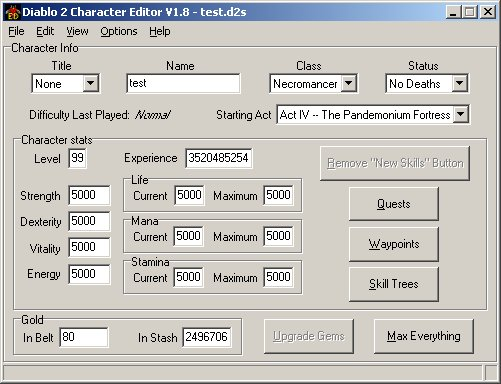Click the Experience input field
Image resolution: width=501 pixels, height=384 pixels.
coord(219,158)
